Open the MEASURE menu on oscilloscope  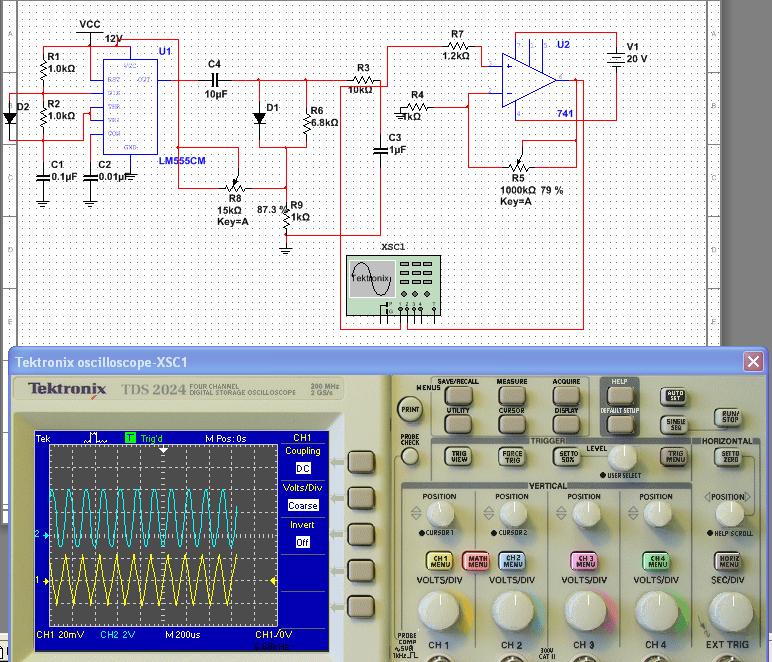click(511, 395)
